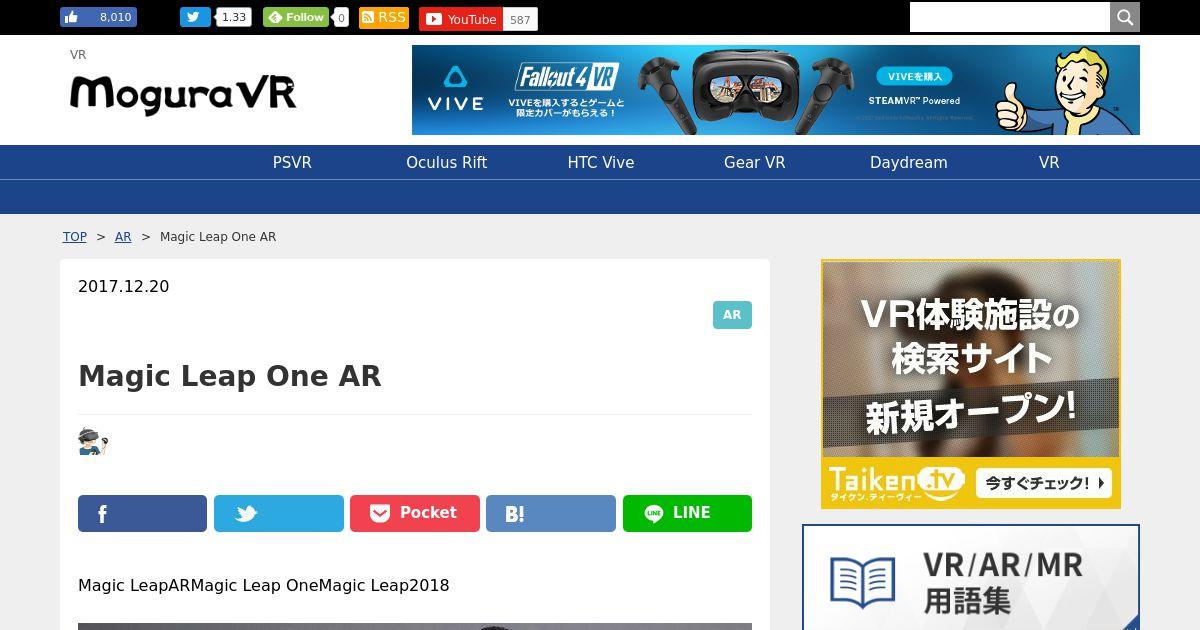Open the Fallout 4 VR Vive banner ad
This screenshot has height=630, width=1200.
[x=776, y=90]
